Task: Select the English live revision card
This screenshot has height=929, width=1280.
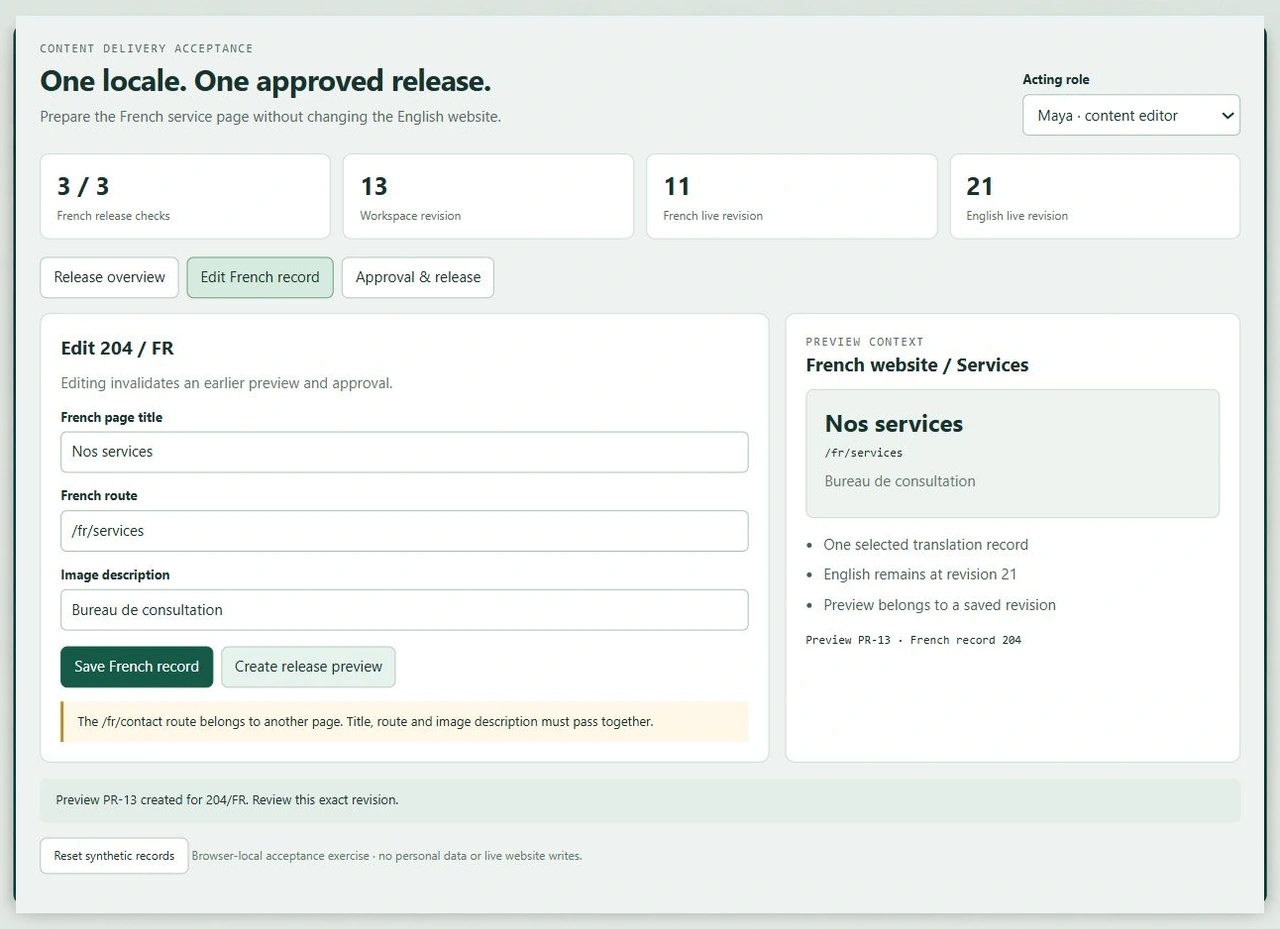Action: point(1095,196)
